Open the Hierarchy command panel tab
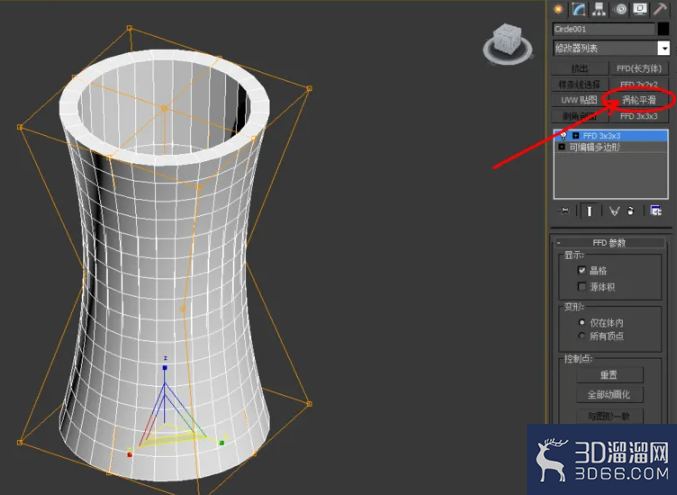 click(599, 10)
